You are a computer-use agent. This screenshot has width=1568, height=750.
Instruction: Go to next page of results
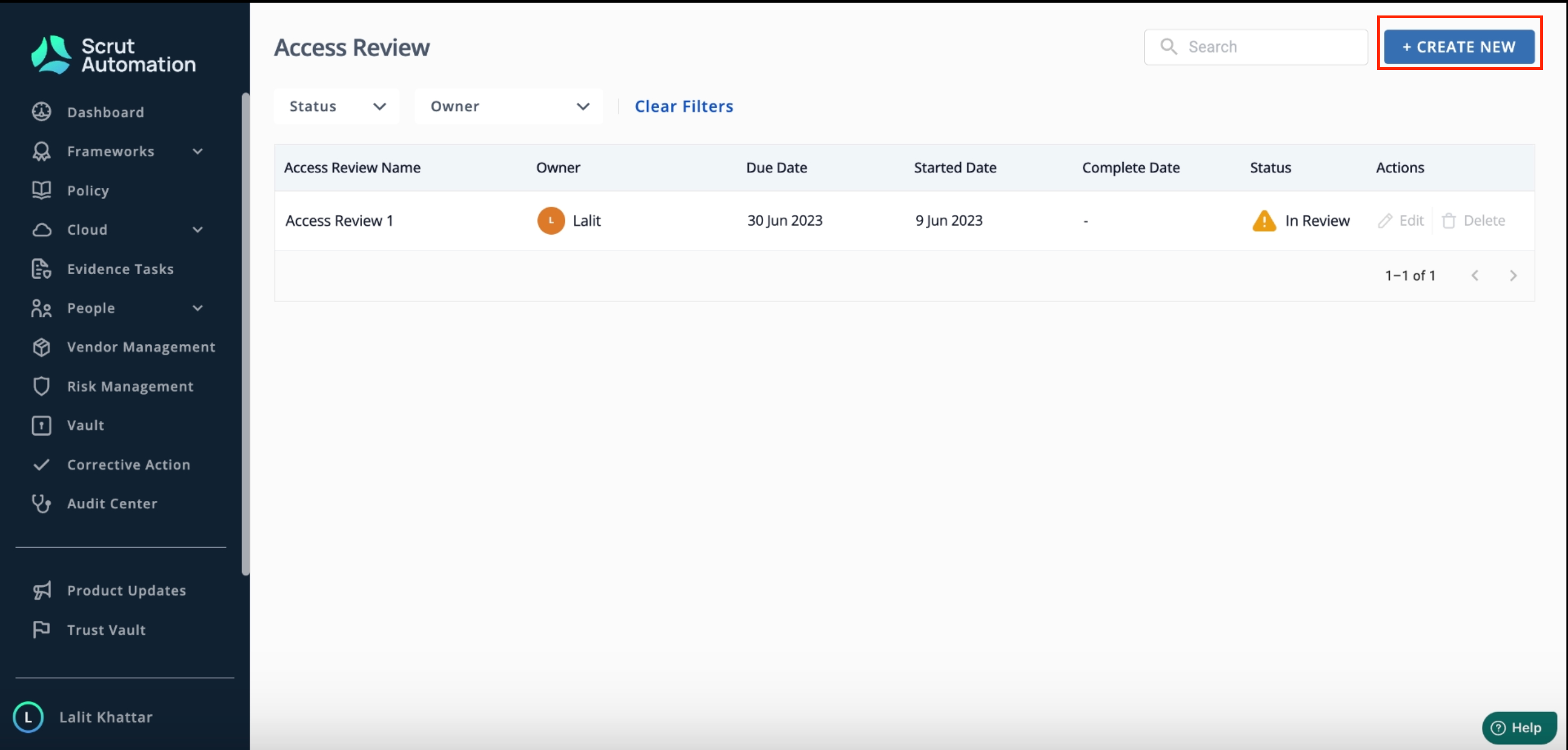tap(1513, 276)
